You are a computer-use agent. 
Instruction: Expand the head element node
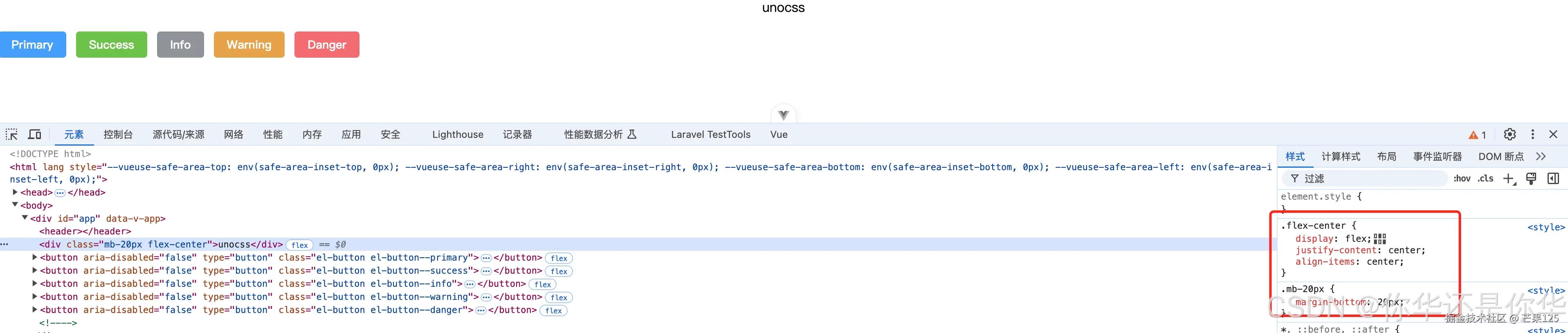click(x=15, y=192)
